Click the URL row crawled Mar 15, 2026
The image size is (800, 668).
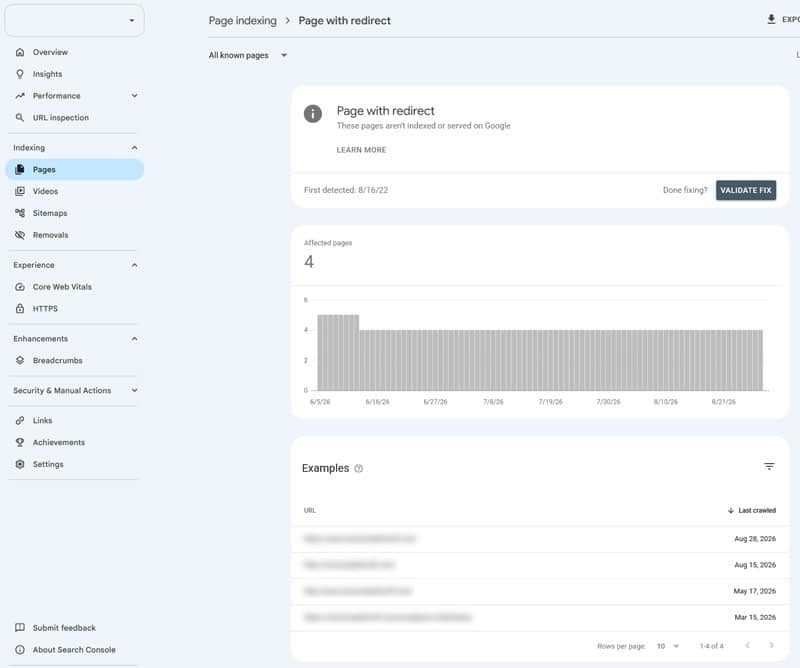pyautogui.click(x=540, y=617)
